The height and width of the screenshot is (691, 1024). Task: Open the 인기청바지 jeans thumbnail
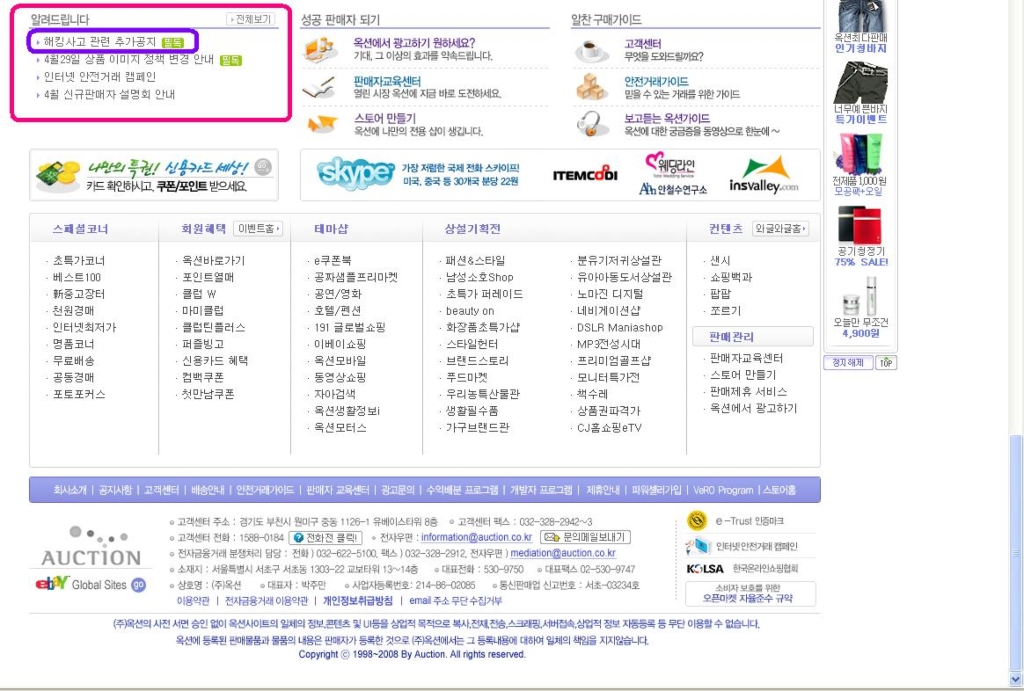pyautogui.click(x=861, y=16)
